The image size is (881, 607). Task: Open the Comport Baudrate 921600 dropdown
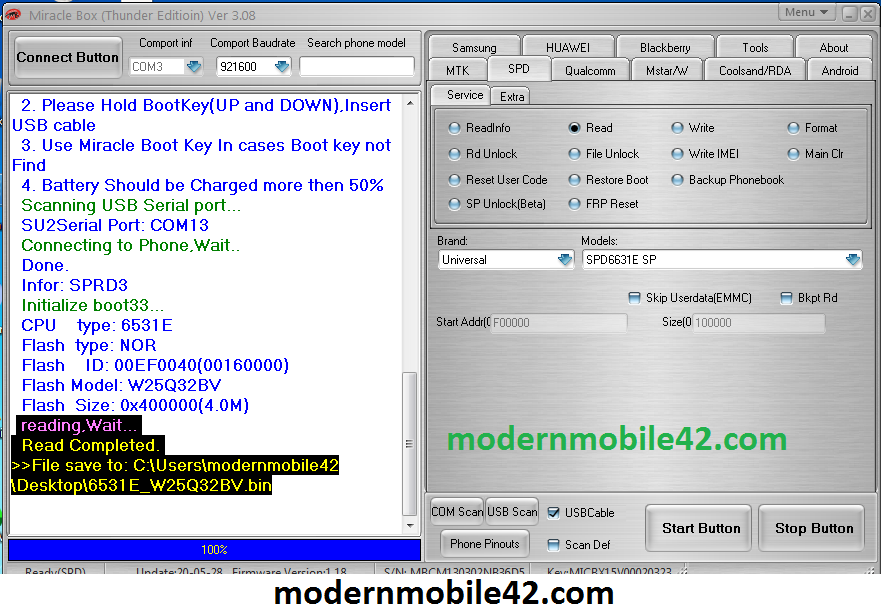coord(281,67)
